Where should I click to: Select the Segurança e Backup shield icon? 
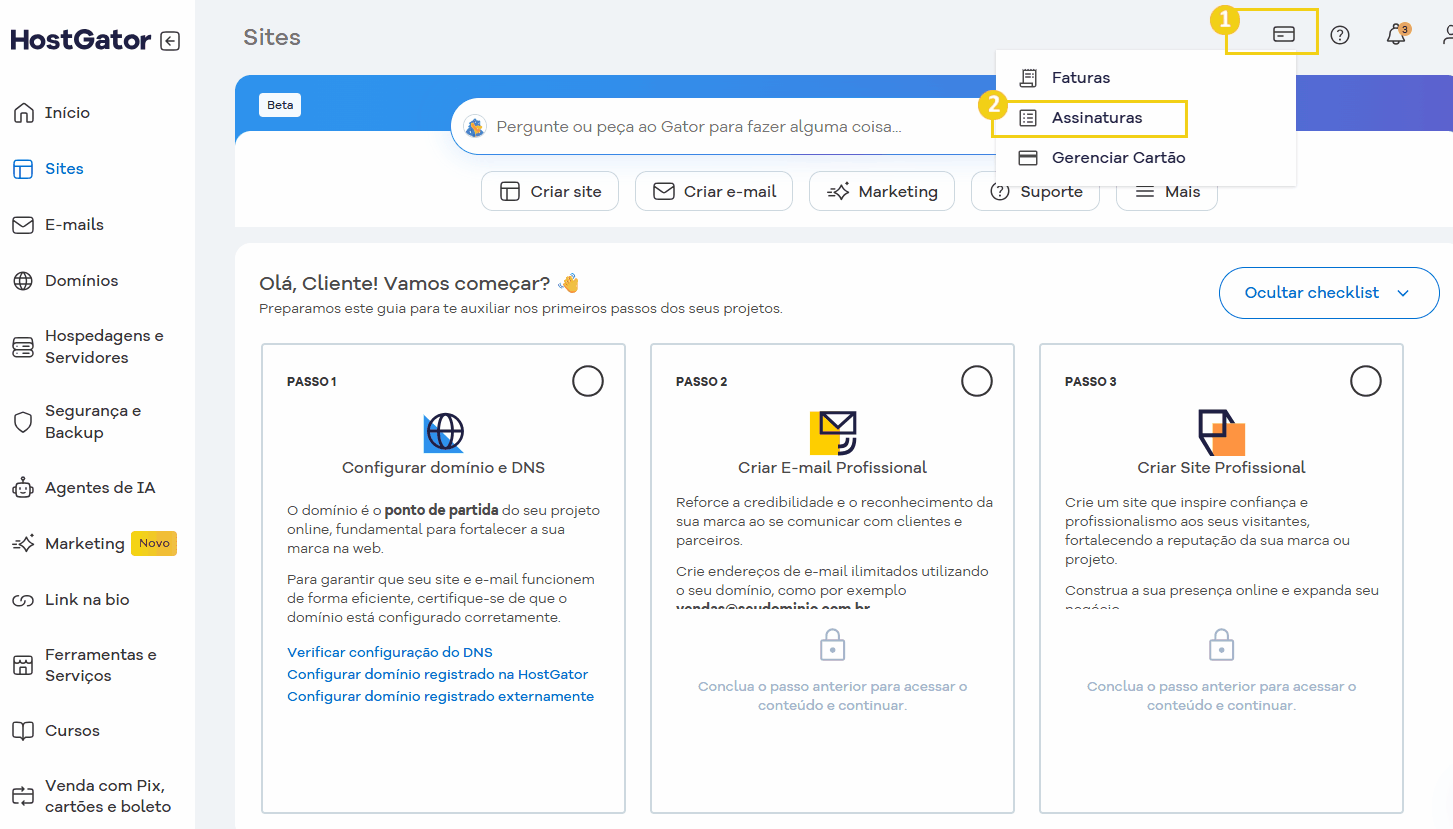(22, 422)
